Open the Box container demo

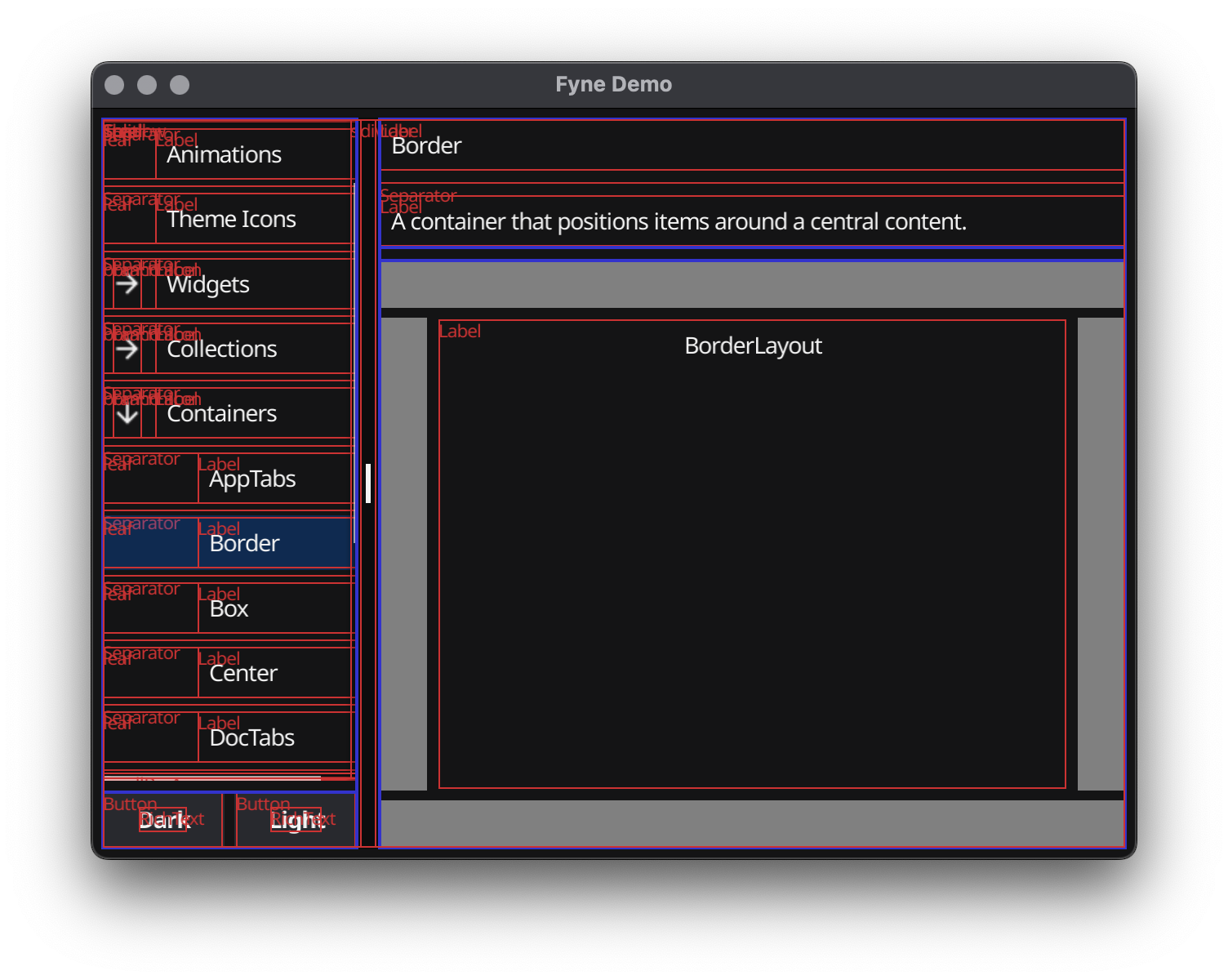click(229, 608)
